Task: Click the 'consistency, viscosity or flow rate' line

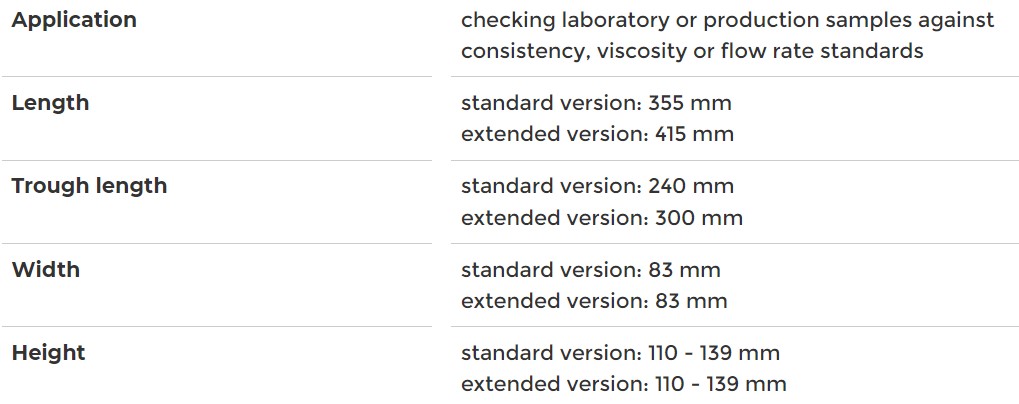Action: coord(692,51)
